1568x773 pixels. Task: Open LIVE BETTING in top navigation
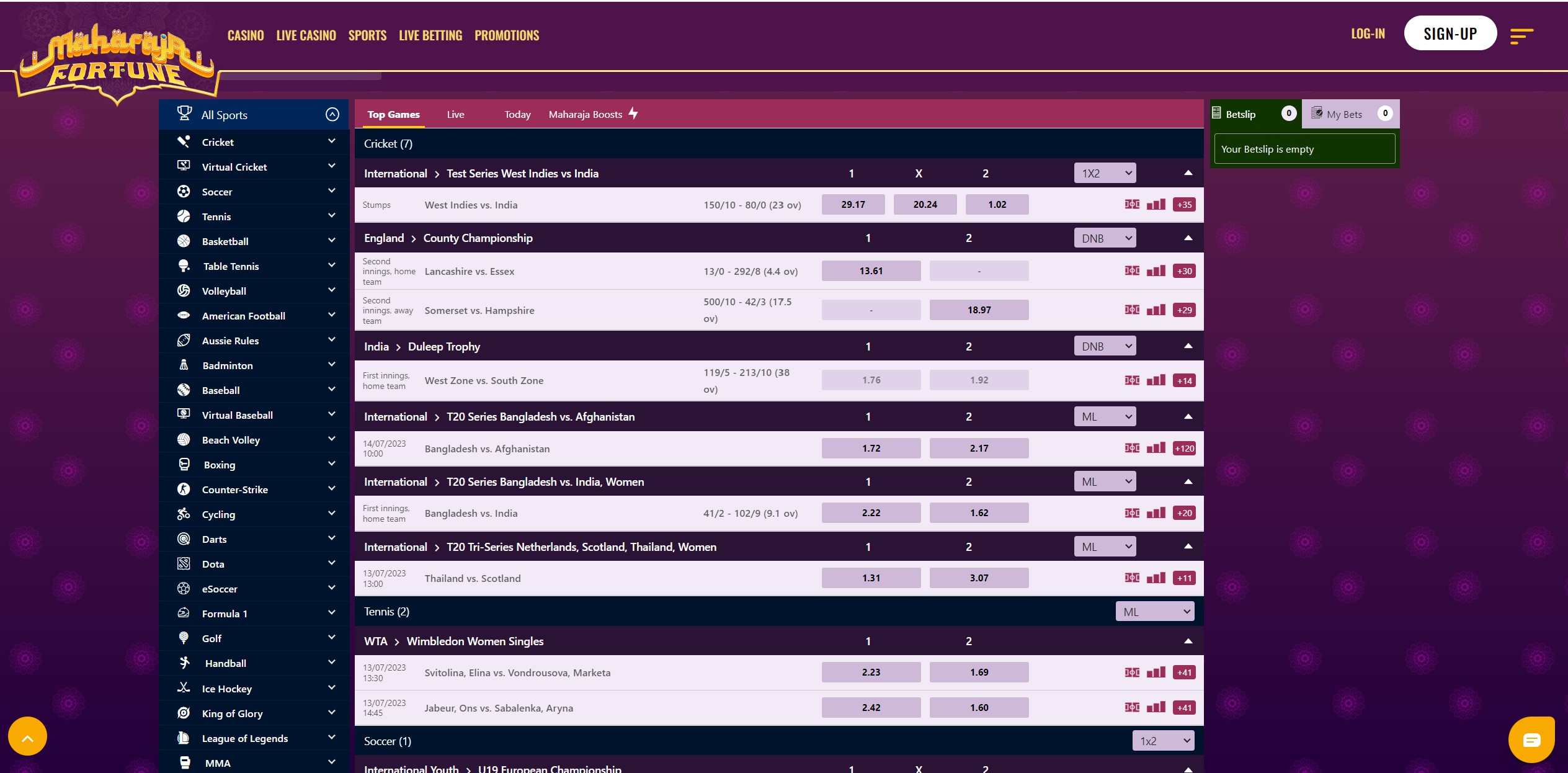pos(430,35)
